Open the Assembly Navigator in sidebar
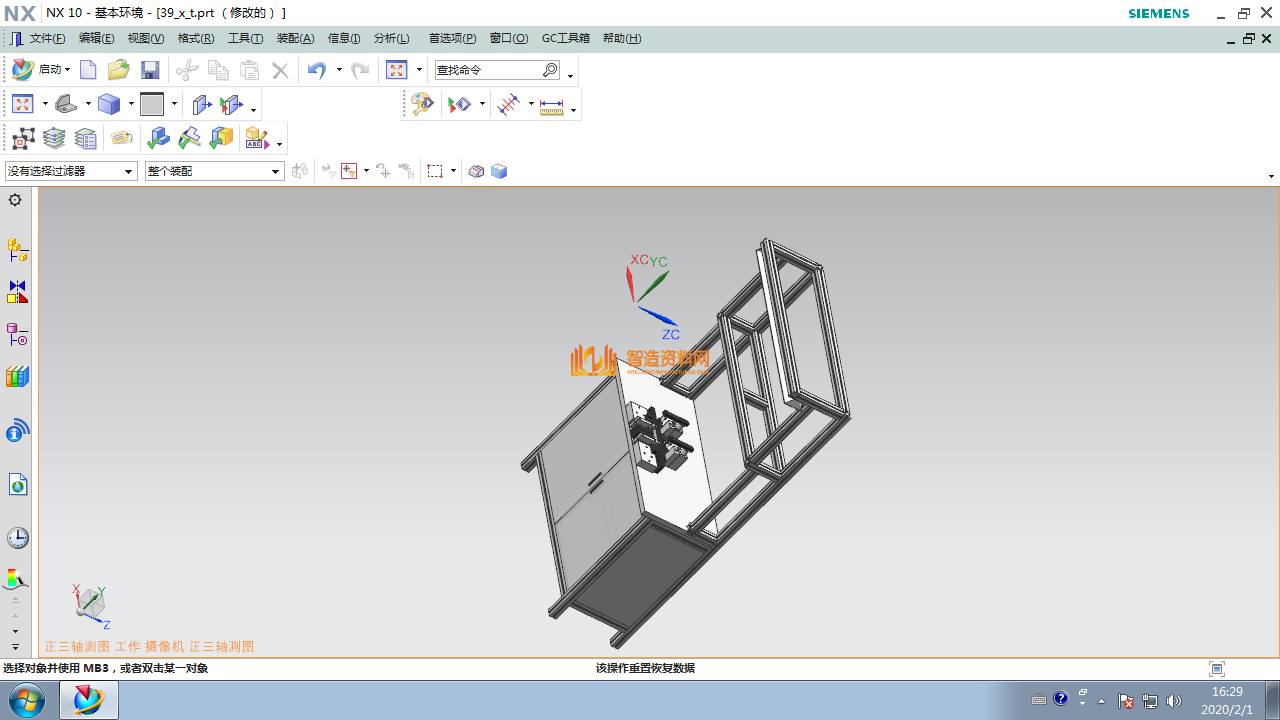 coord(17,249)
